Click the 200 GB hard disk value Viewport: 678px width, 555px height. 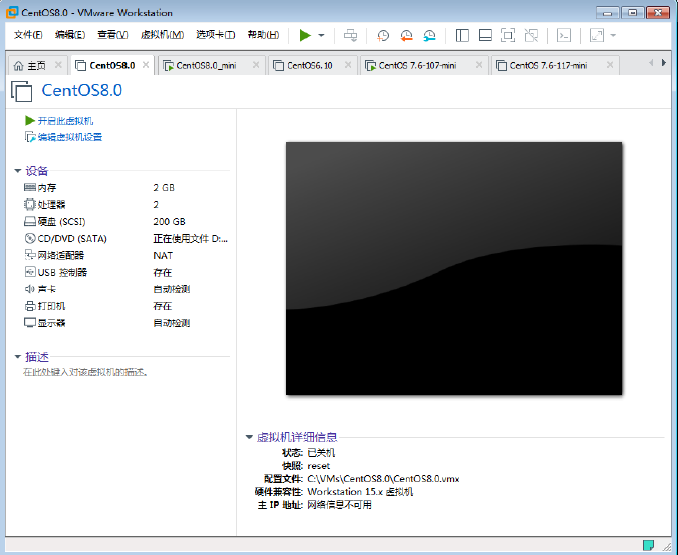click(170, 222)
